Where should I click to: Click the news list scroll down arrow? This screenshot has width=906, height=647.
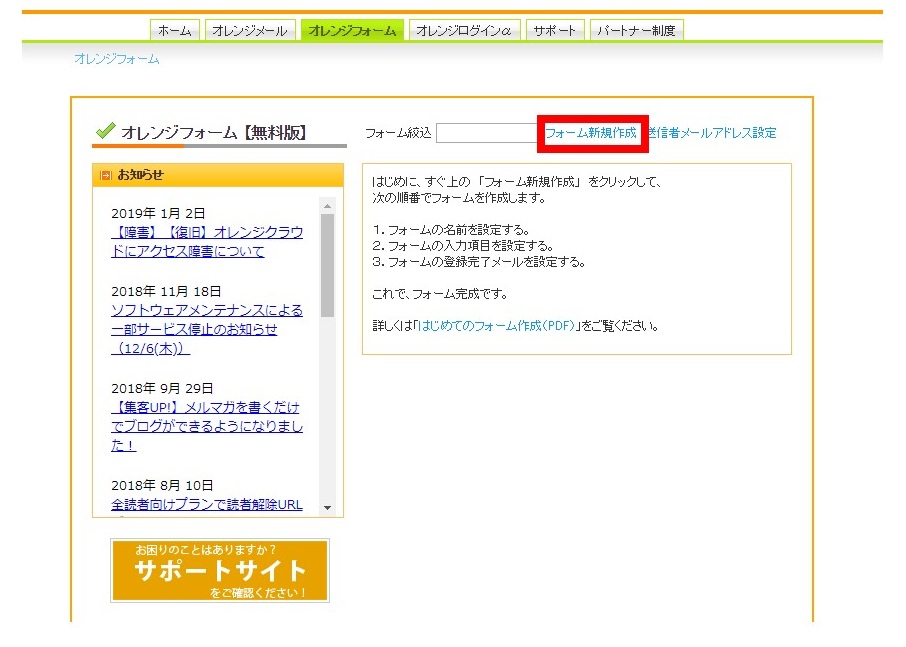pyautogui.click(x=327, y=508)
